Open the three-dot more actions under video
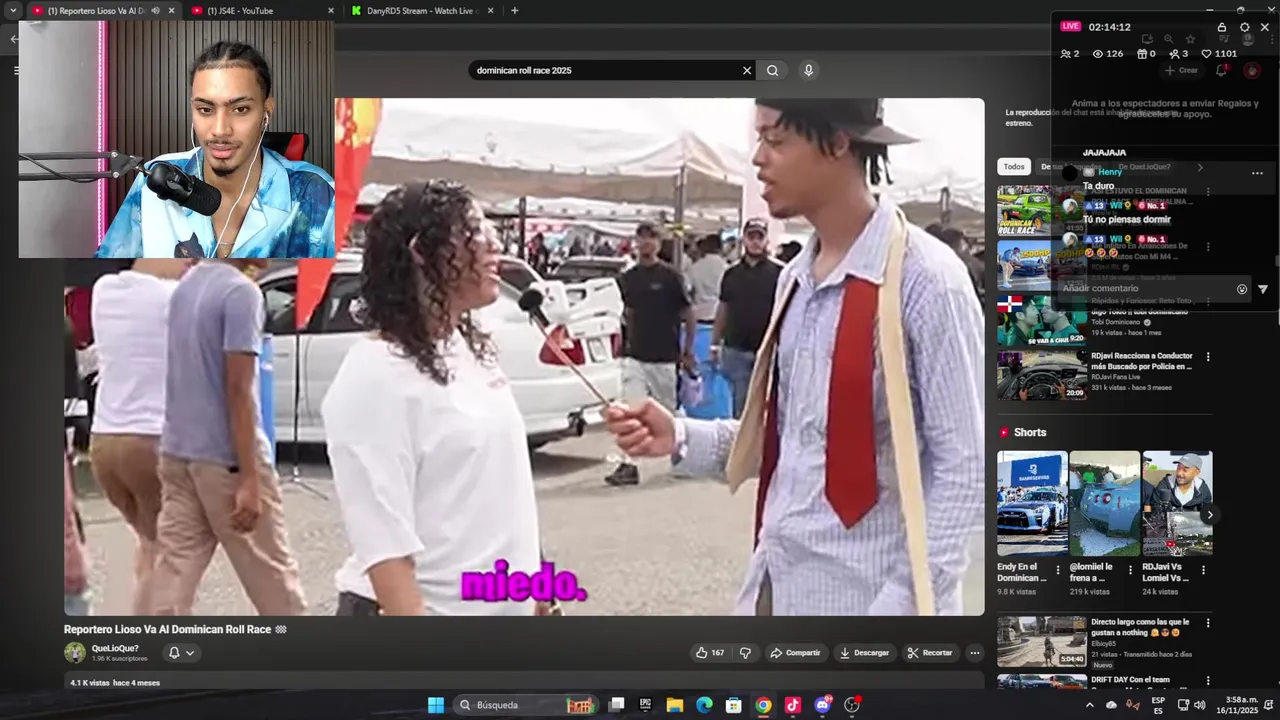 pyautogui.click(x=974, y=653)
